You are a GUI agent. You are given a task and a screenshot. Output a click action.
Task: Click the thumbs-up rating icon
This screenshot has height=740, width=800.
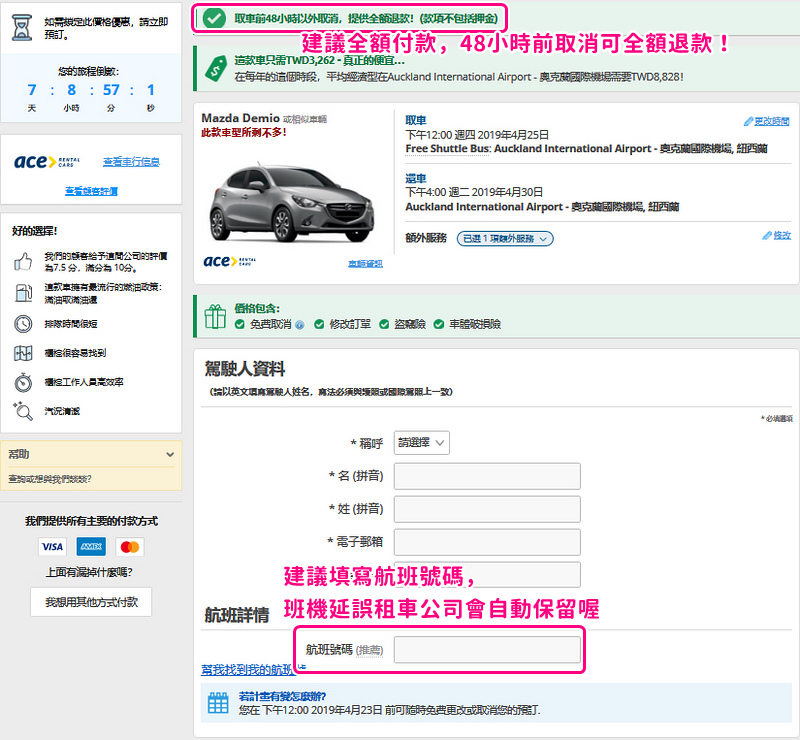tap(22, 262)
